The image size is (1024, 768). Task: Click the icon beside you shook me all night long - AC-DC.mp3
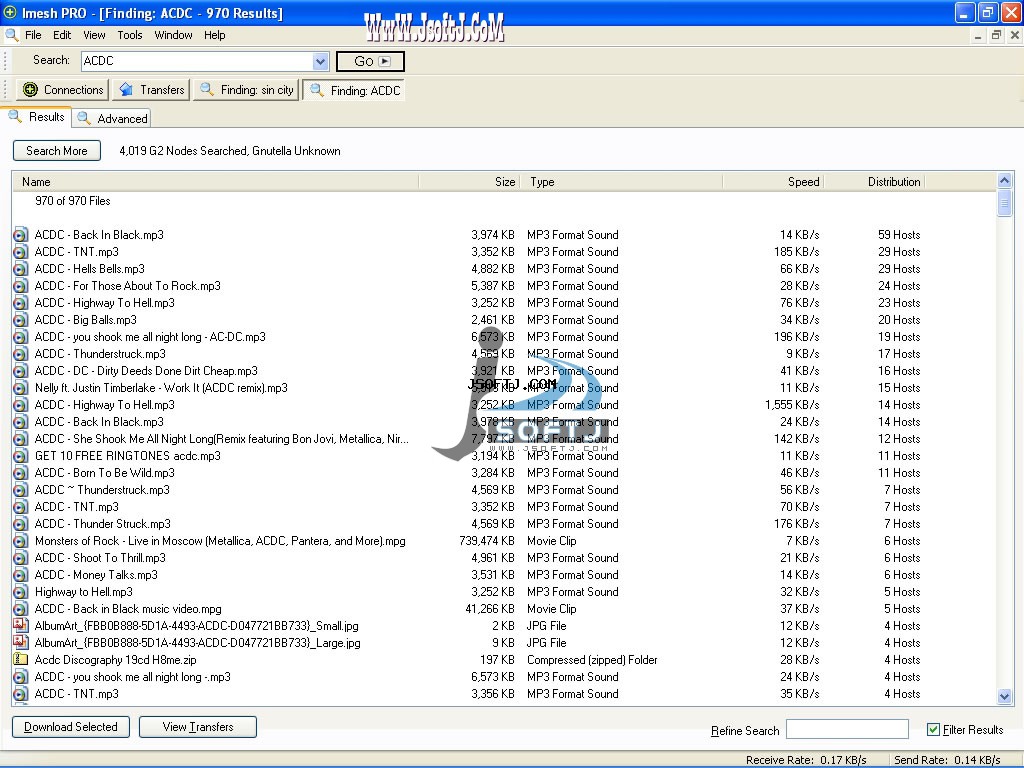(21, 337)
